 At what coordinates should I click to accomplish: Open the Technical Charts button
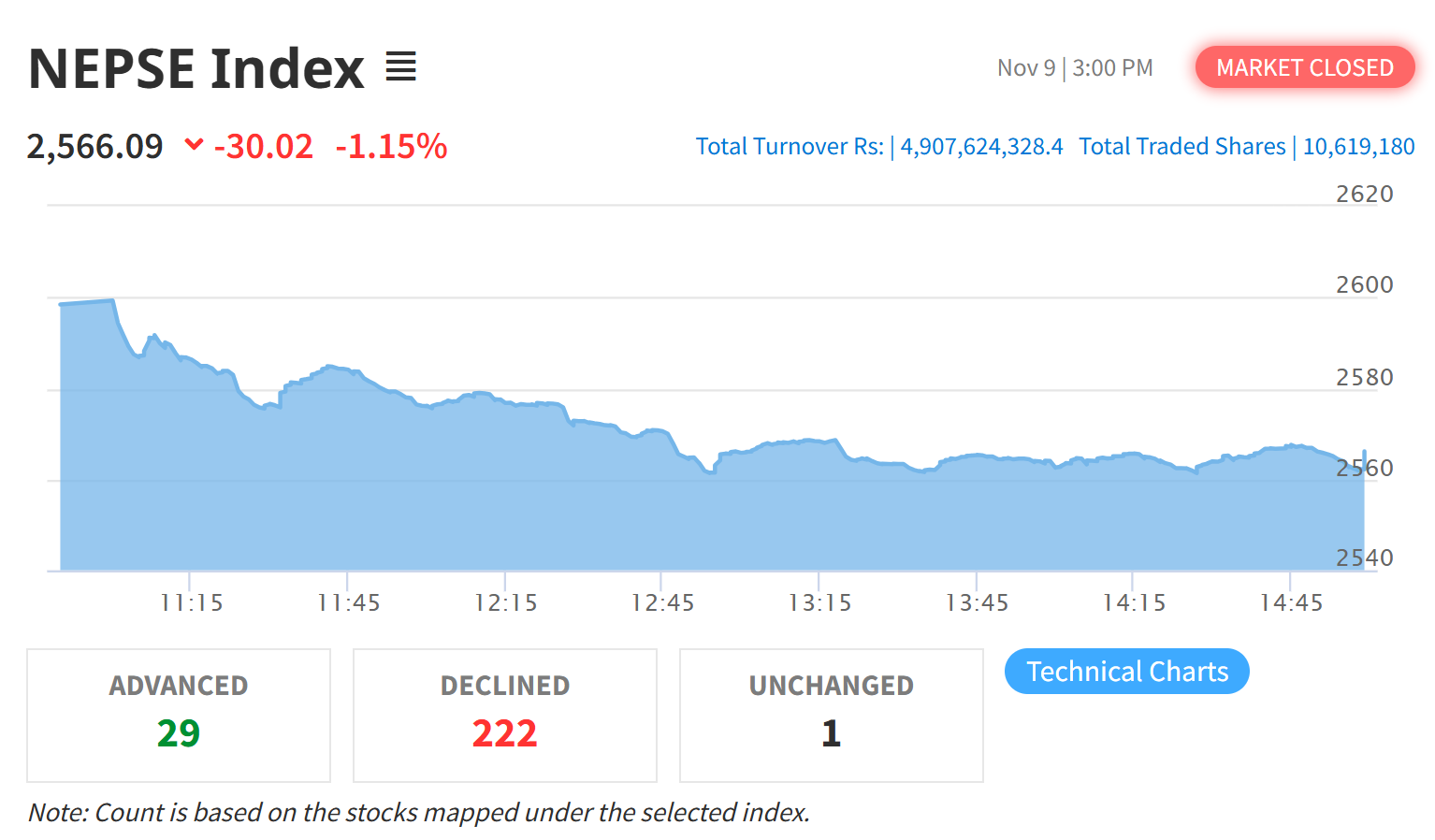[1126, 672]
